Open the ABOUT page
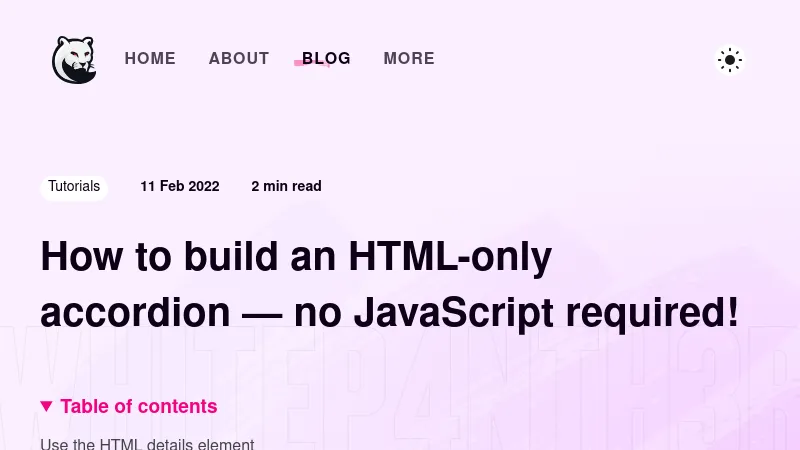Screen dimensions: 800x450 pyautogui.click(x=239, y=59)
